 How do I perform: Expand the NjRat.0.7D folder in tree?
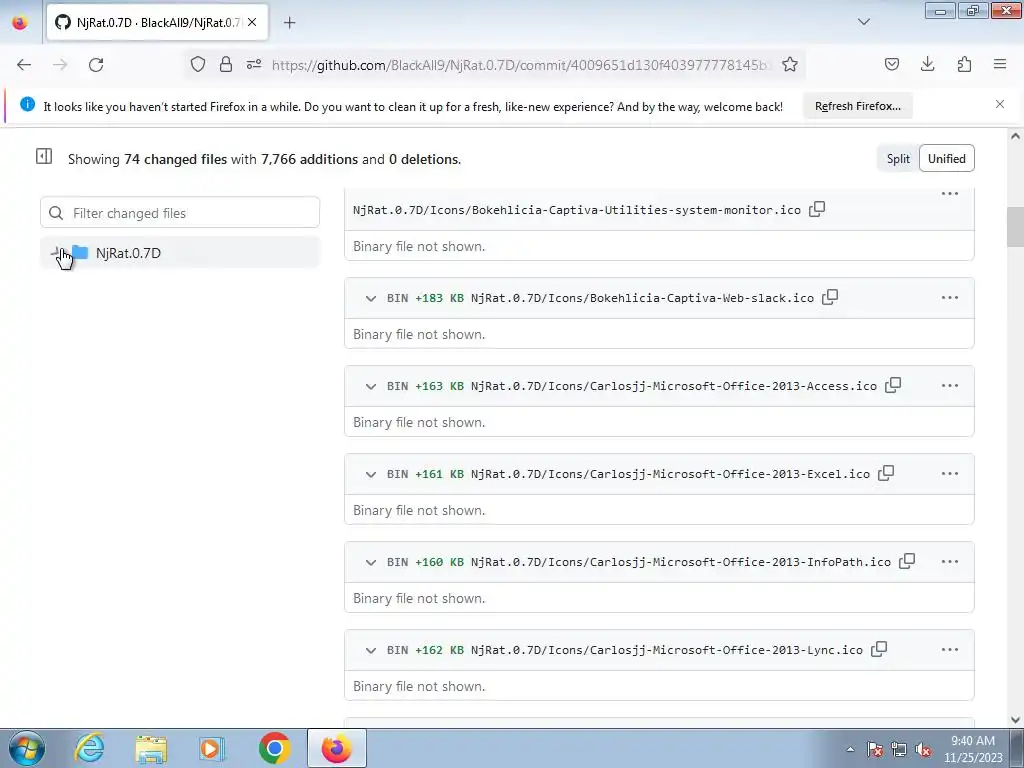pos(56,252)
